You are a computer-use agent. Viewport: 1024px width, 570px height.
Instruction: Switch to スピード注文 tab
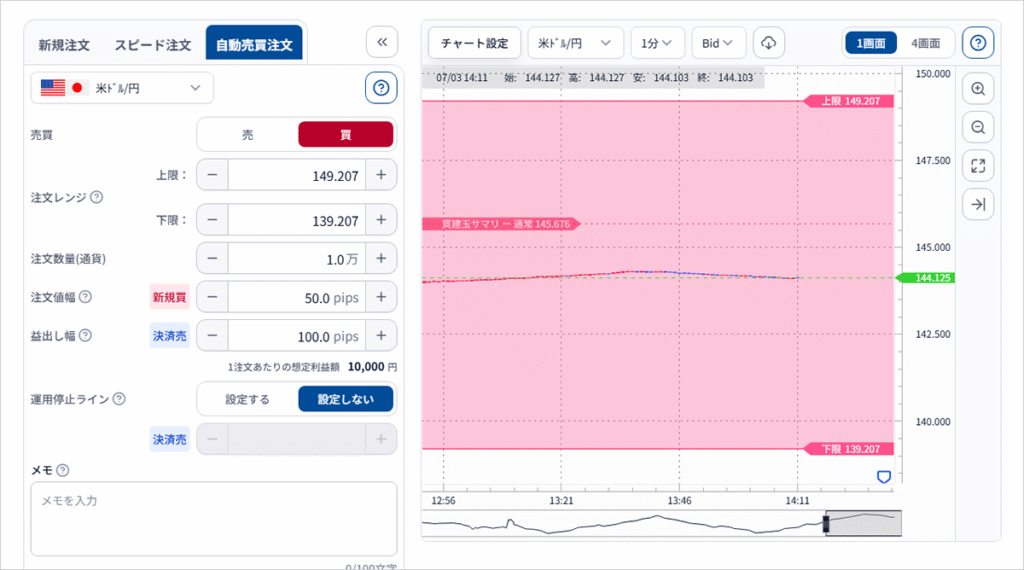click(152, 45)
